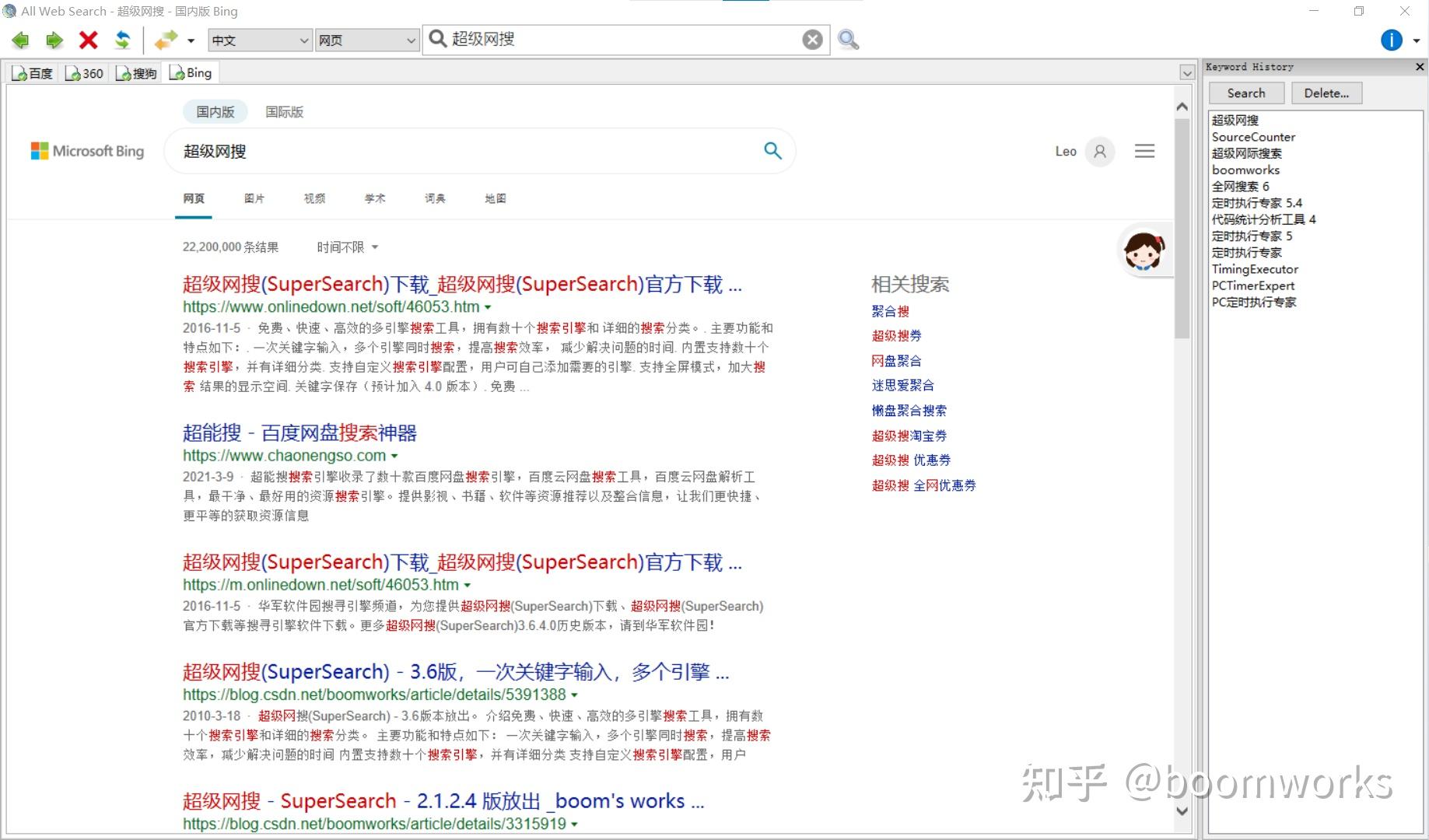Click the floating girl avatar icon
The width and height of the screenshot is (1429, 840).
coord(1144,250)
